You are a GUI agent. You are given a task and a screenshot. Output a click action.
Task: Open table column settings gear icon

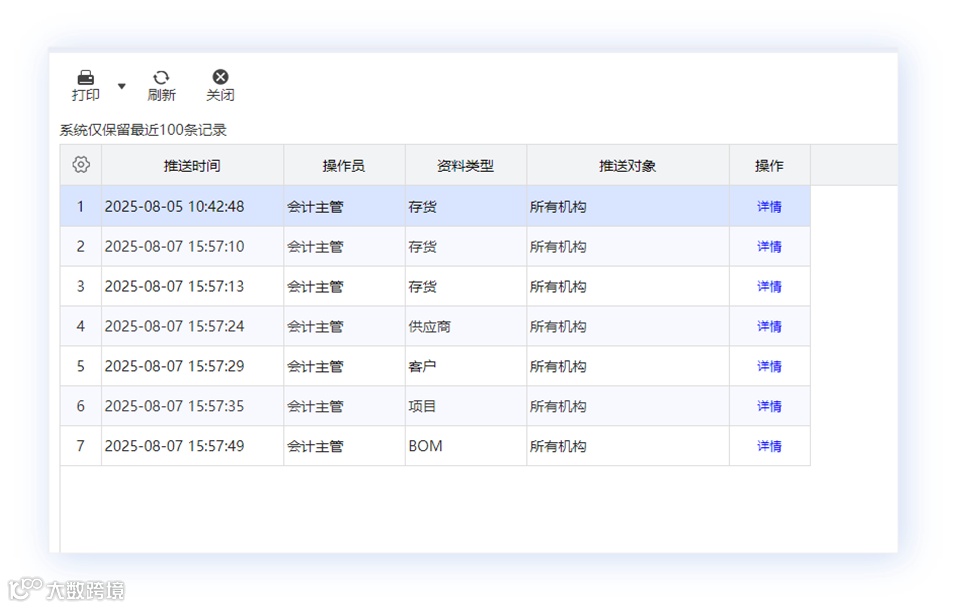click(81, 164)
